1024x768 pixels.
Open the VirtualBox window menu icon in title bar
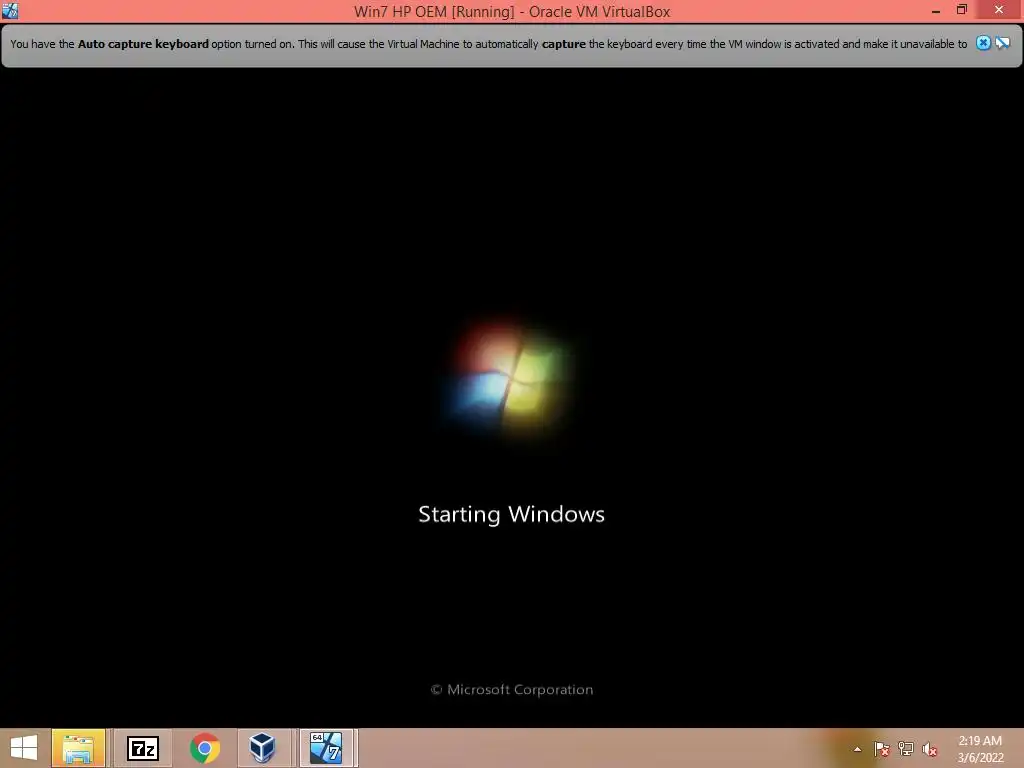tap(10, 10)
